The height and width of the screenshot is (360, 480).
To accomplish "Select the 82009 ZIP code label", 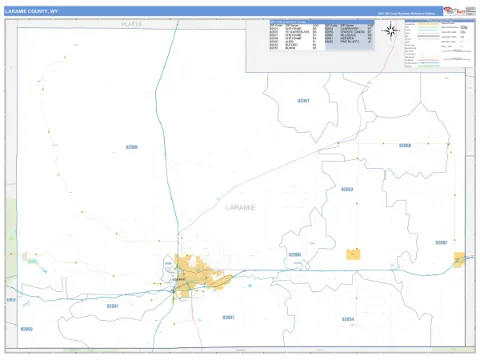I will tap(132, 147).
